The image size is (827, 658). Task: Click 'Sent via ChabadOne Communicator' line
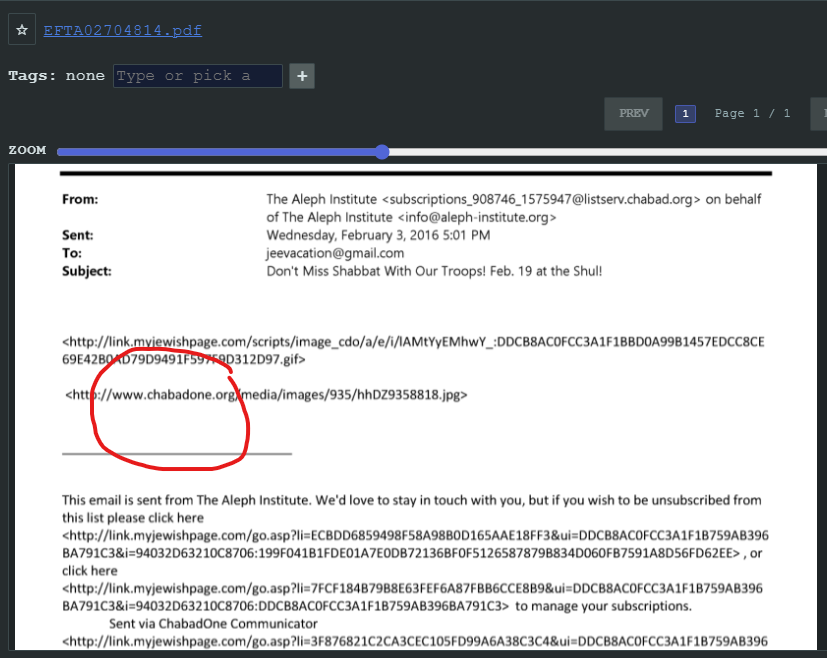[x=213, y=624]
